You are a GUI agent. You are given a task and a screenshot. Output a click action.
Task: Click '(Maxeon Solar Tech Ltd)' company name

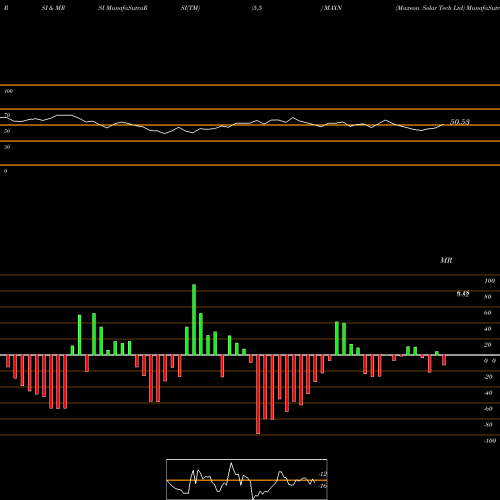pos(430,8)
